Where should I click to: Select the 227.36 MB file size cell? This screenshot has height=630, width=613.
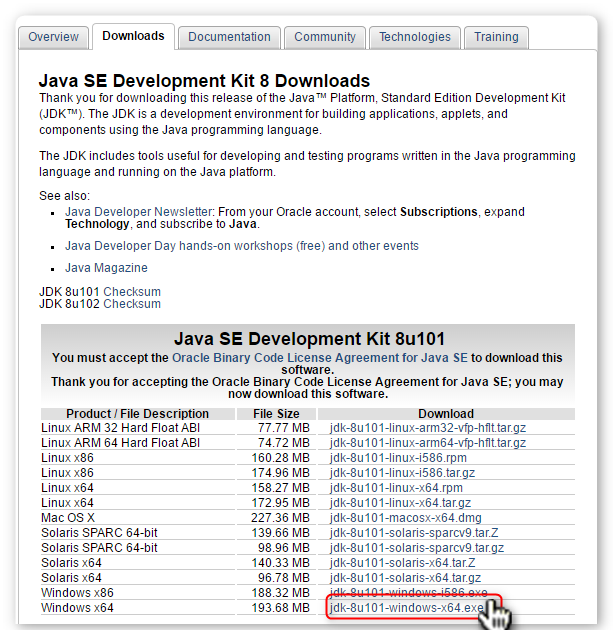pyautogui.click(x=276, y=518)
